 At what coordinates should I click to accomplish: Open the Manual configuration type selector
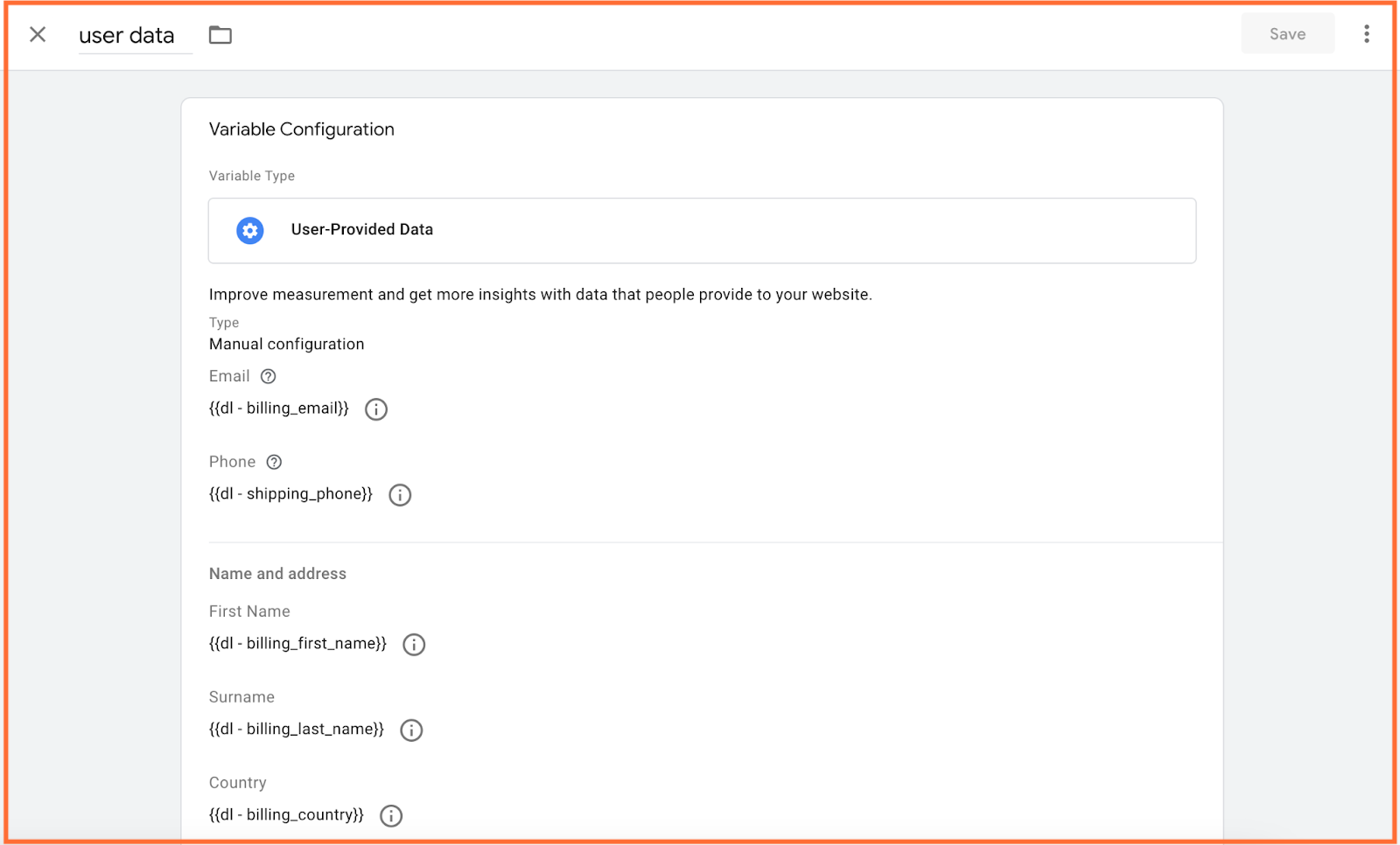286,344
